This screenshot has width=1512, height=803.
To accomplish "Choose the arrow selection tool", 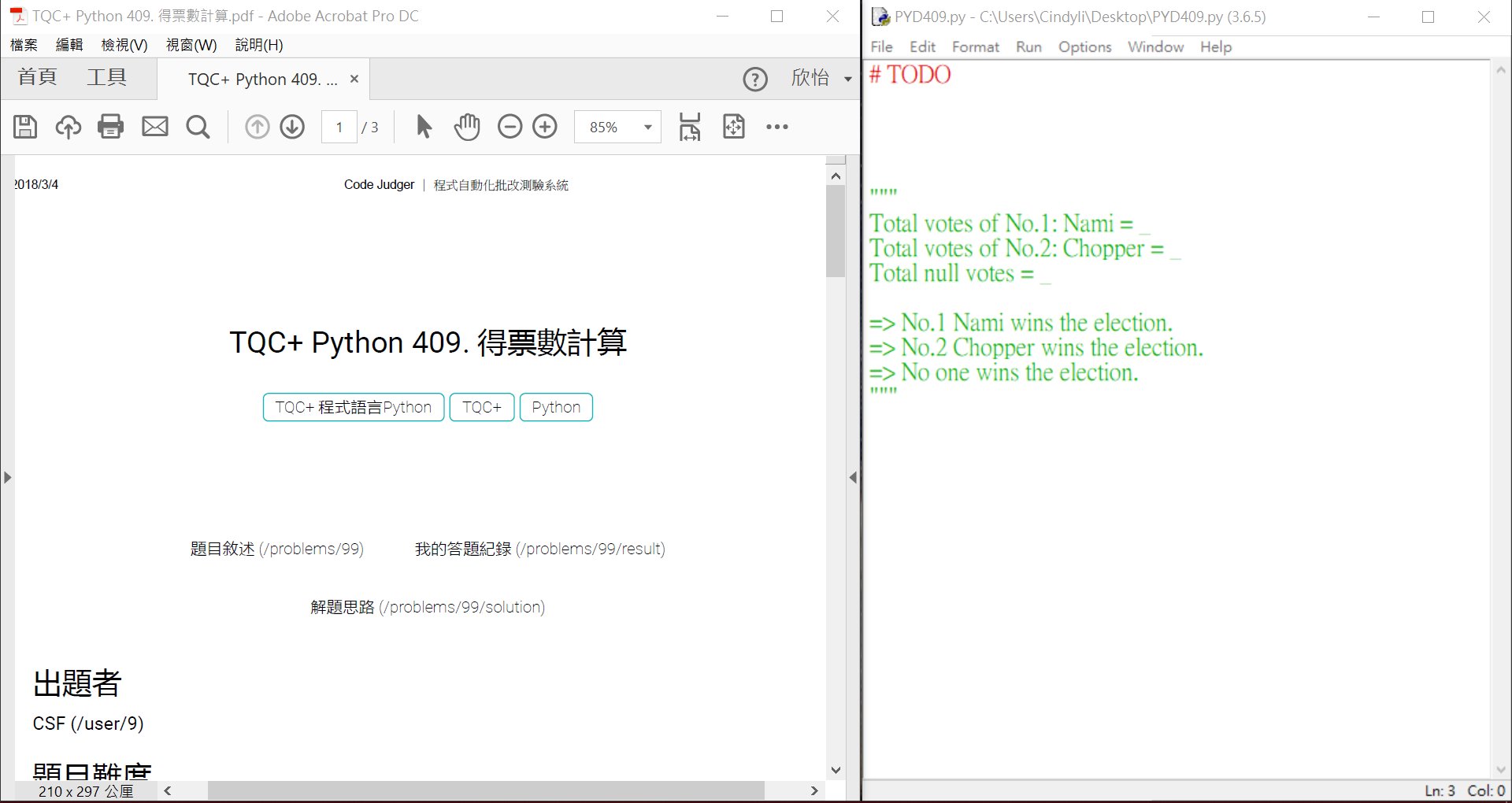I will pos(424,127).
